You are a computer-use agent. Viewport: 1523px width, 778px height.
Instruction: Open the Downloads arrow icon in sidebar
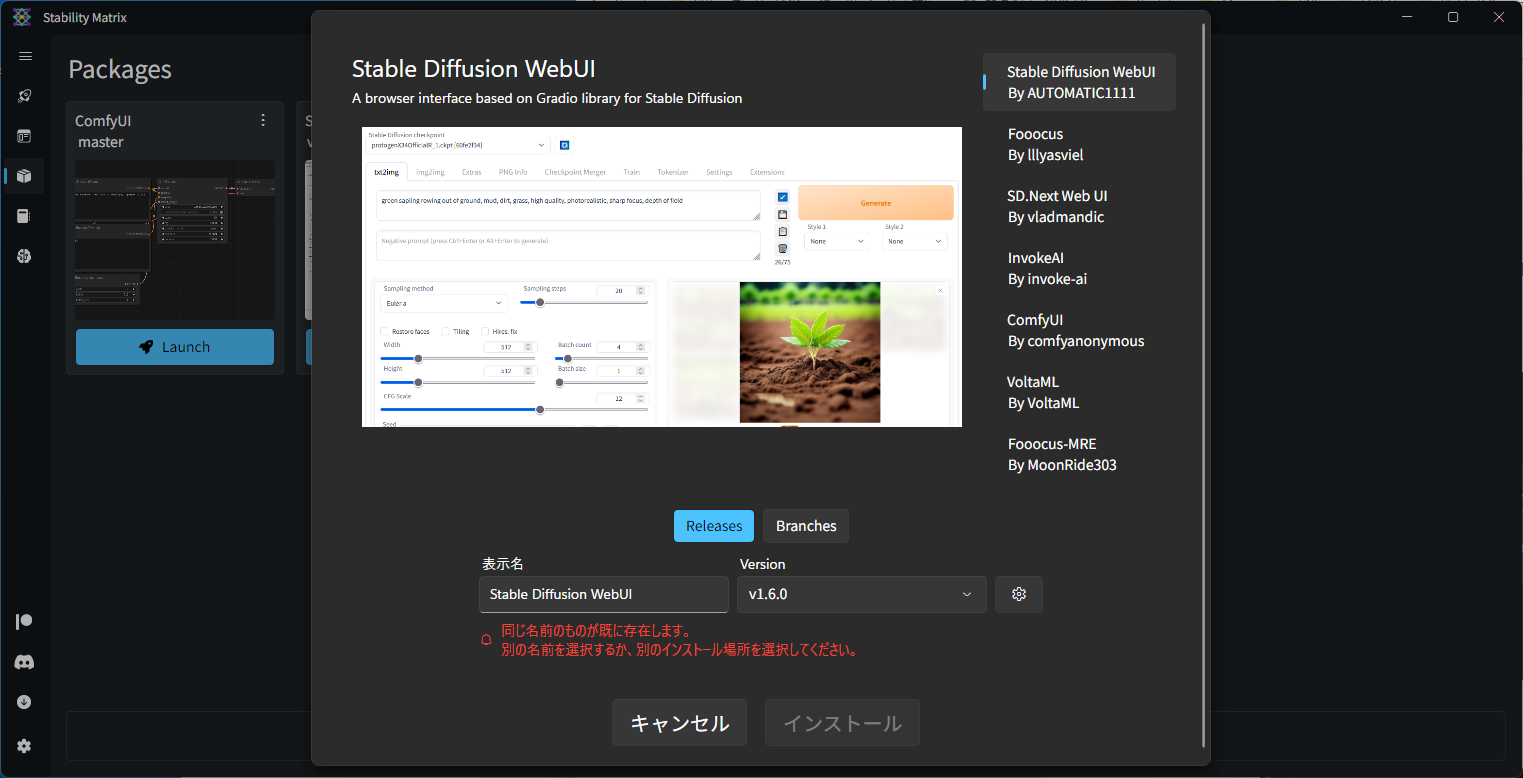pos(25,702)
